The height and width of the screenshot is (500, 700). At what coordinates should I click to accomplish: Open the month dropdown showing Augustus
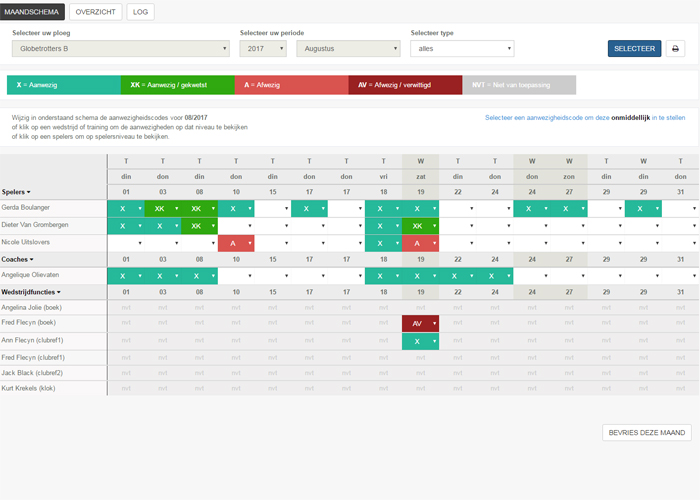click(348, 49)
